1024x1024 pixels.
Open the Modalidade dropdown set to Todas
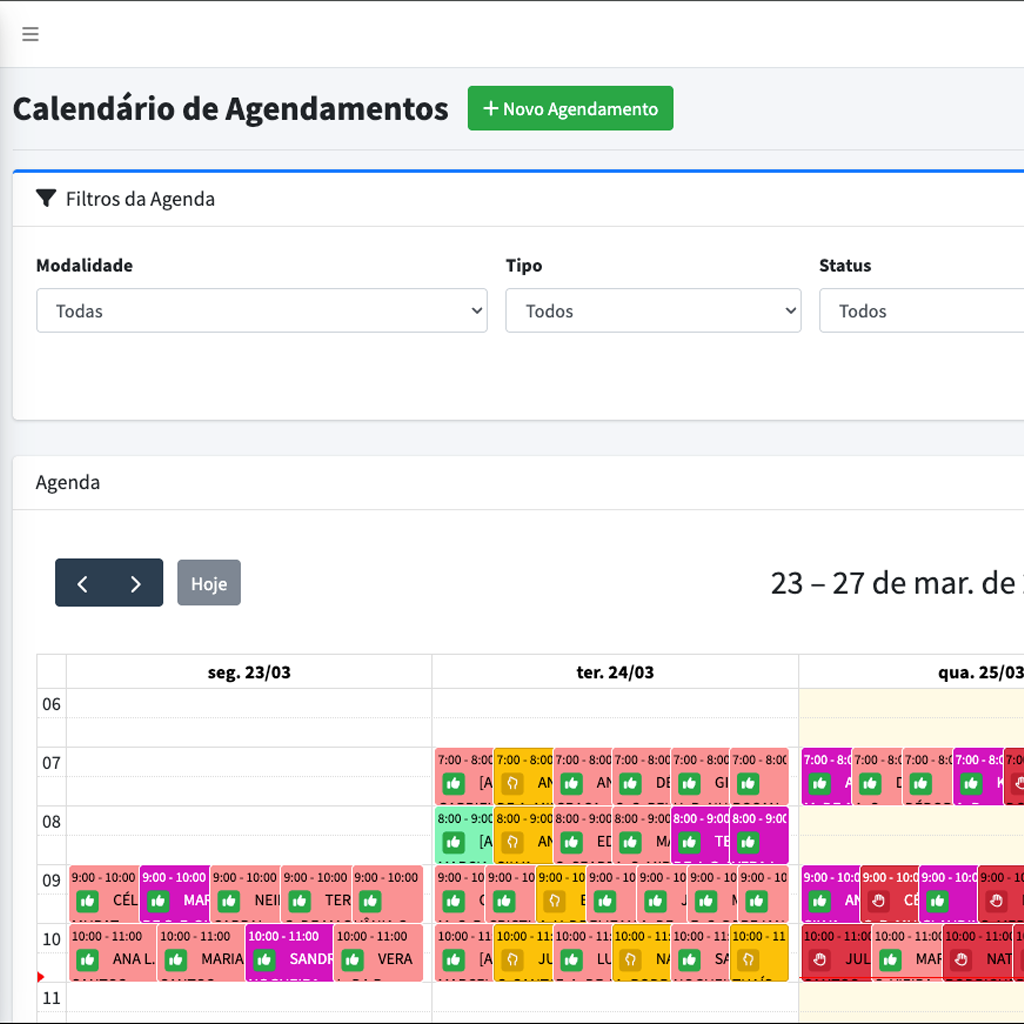[261, 310]
